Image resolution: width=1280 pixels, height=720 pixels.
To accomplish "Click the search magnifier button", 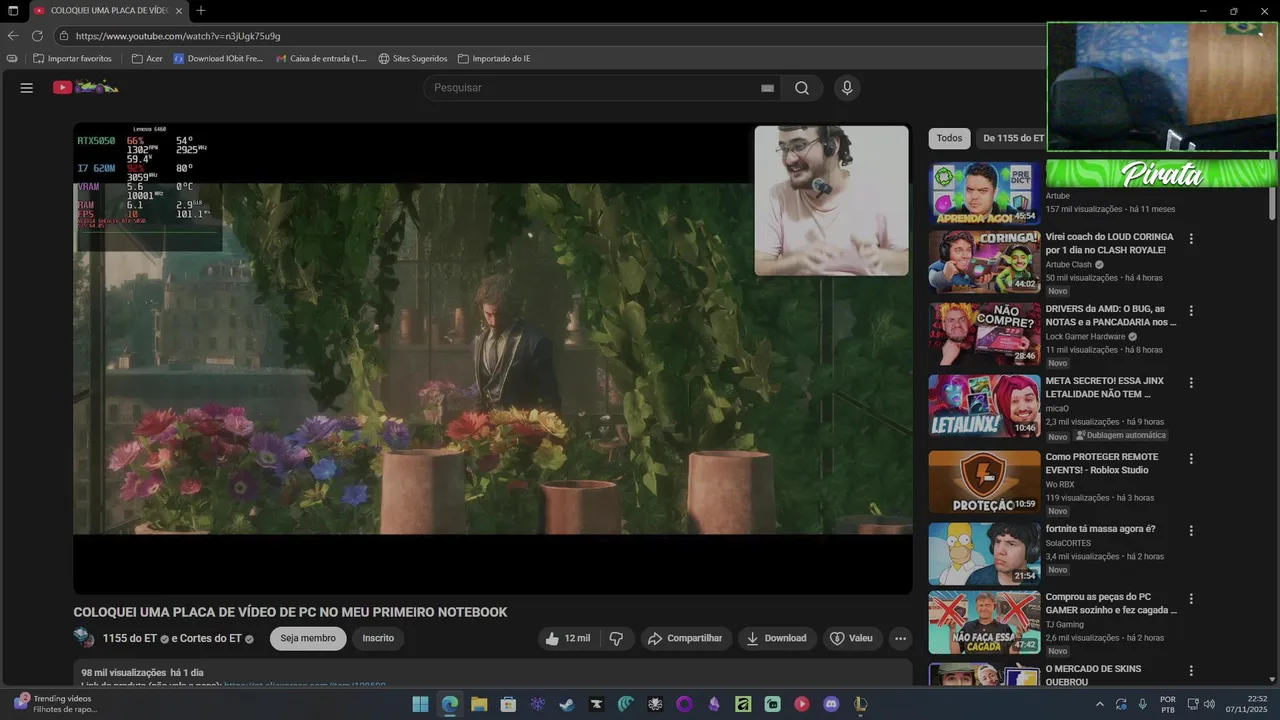I will (x=802, y=88).
